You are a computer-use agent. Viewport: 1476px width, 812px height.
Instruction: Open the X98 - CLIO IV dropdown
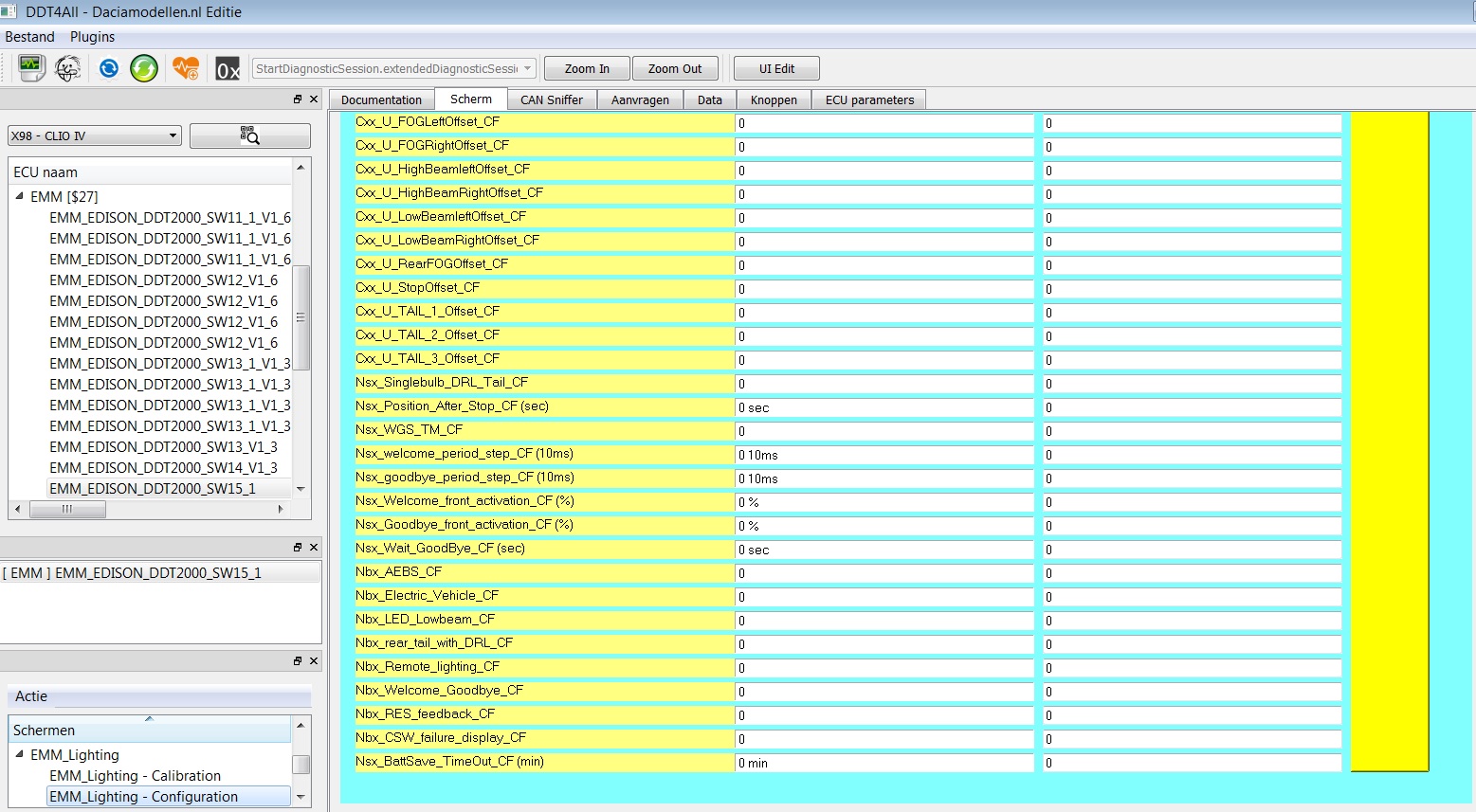point(94,135)
